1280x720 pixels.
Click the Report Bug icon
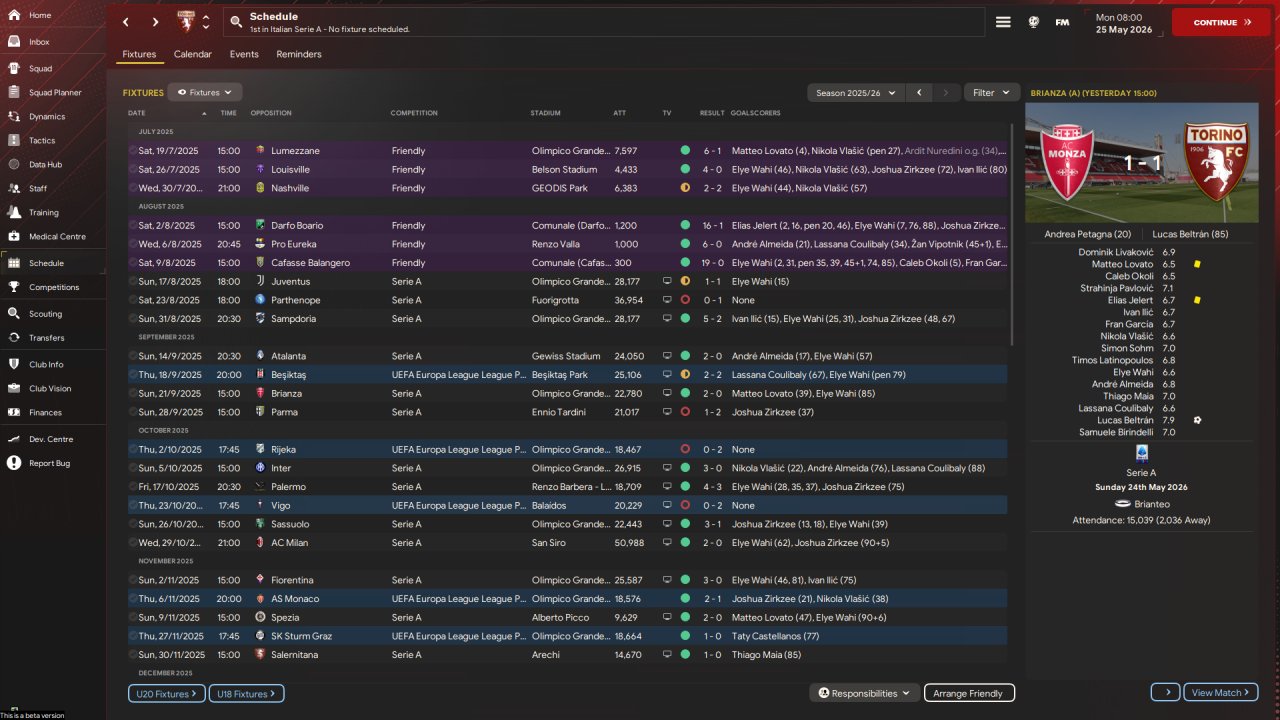point(14,463)
